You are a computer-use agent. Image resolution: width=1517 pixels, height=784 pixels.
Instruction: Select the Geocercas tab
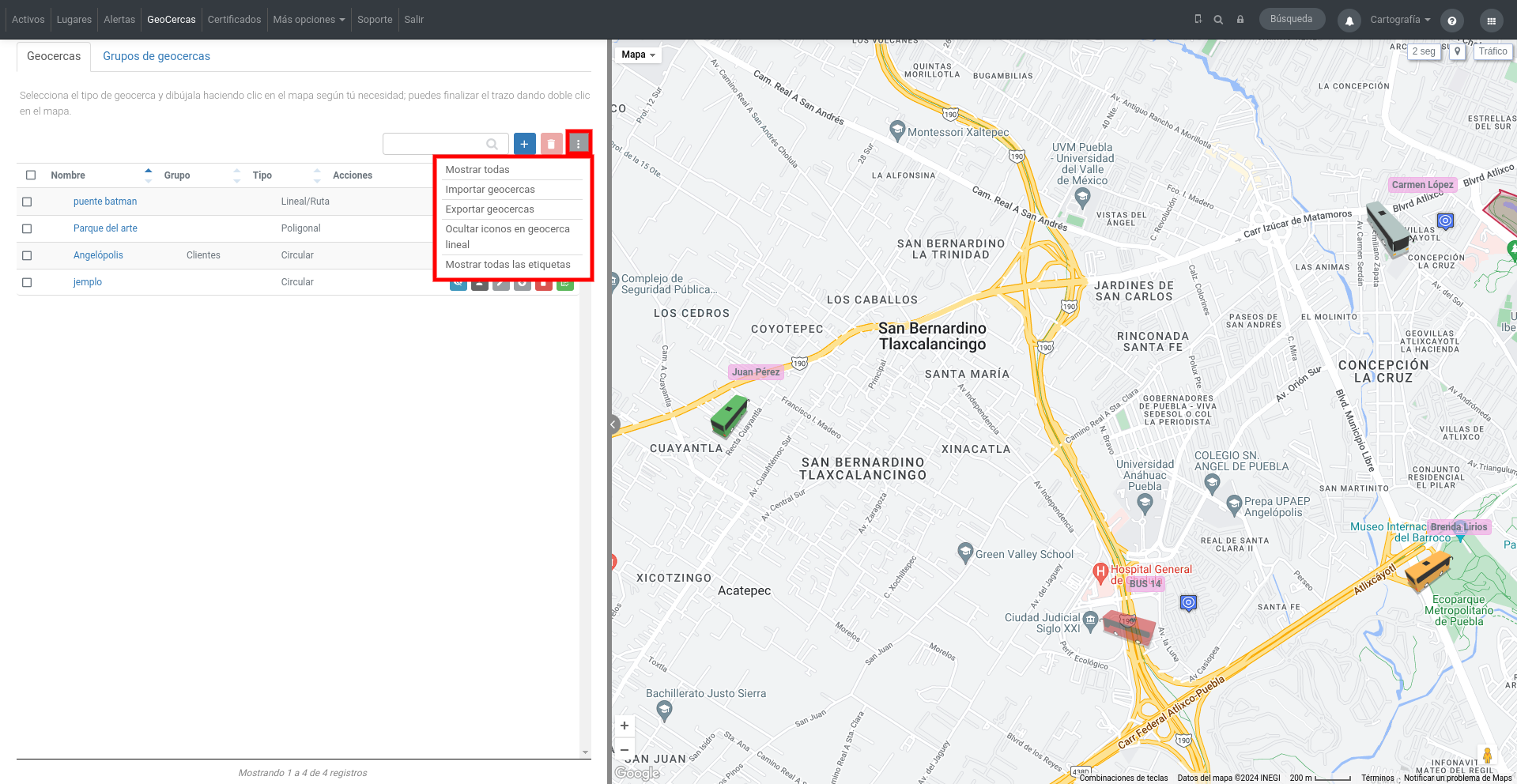pos(54,56)
